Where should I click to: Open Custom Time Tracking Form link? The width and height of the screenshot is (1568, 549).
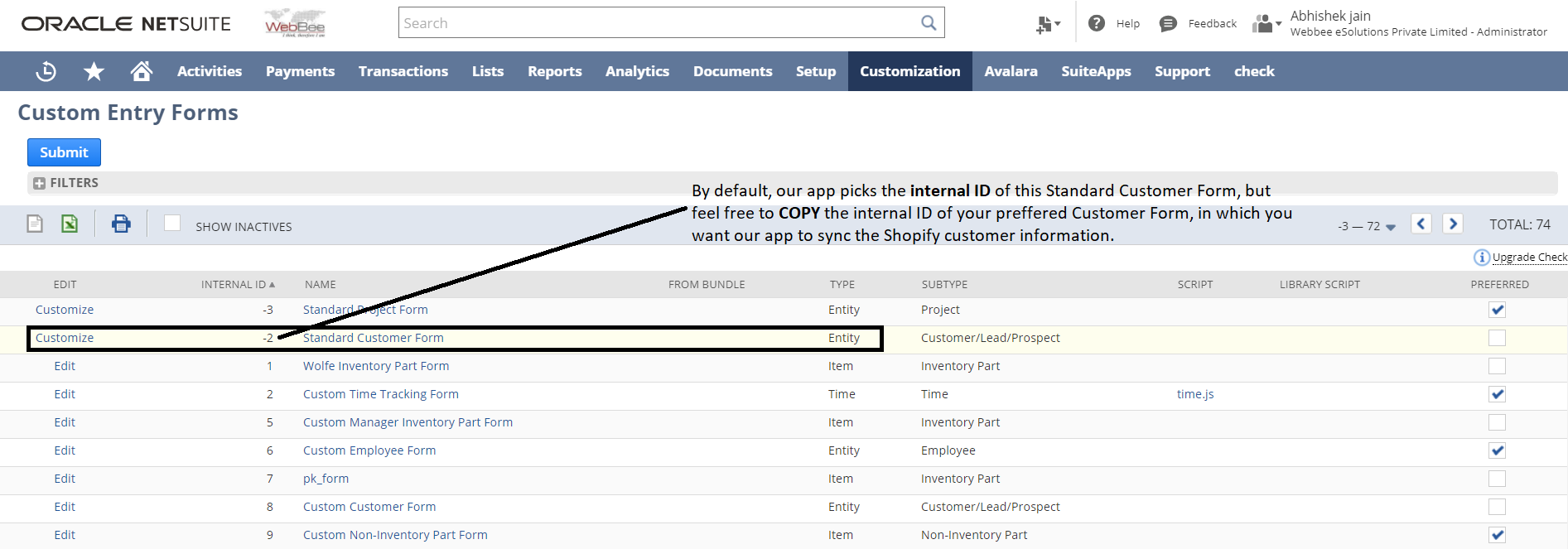(381, 394)
